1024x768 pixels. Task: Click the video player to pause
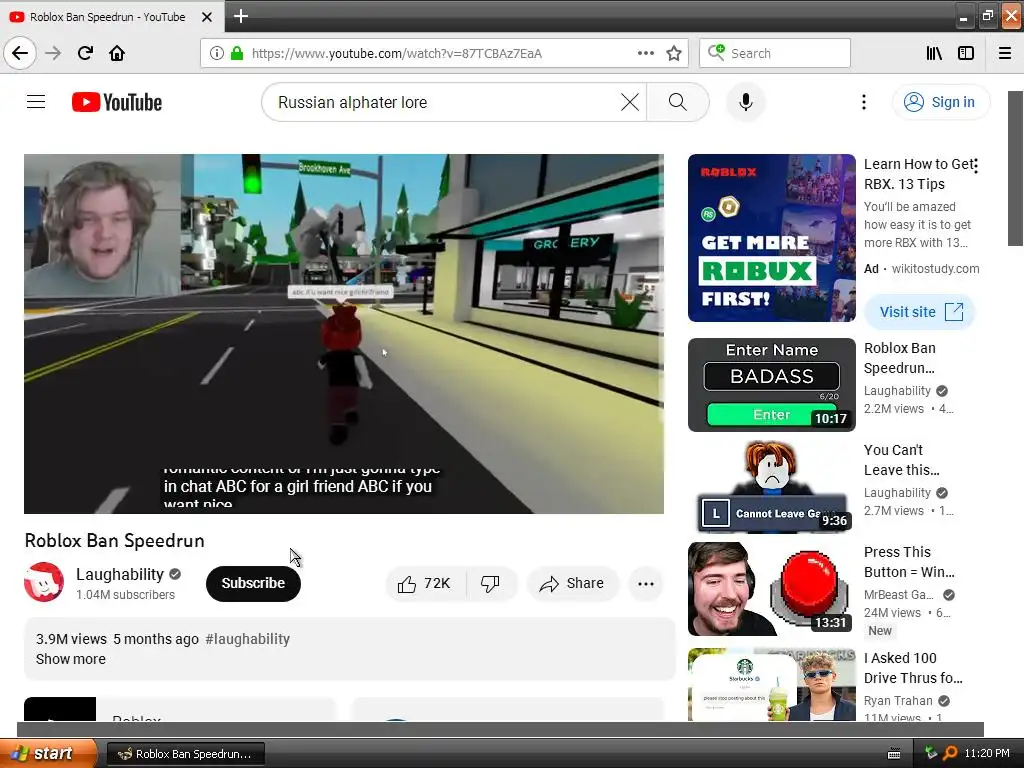344,334
